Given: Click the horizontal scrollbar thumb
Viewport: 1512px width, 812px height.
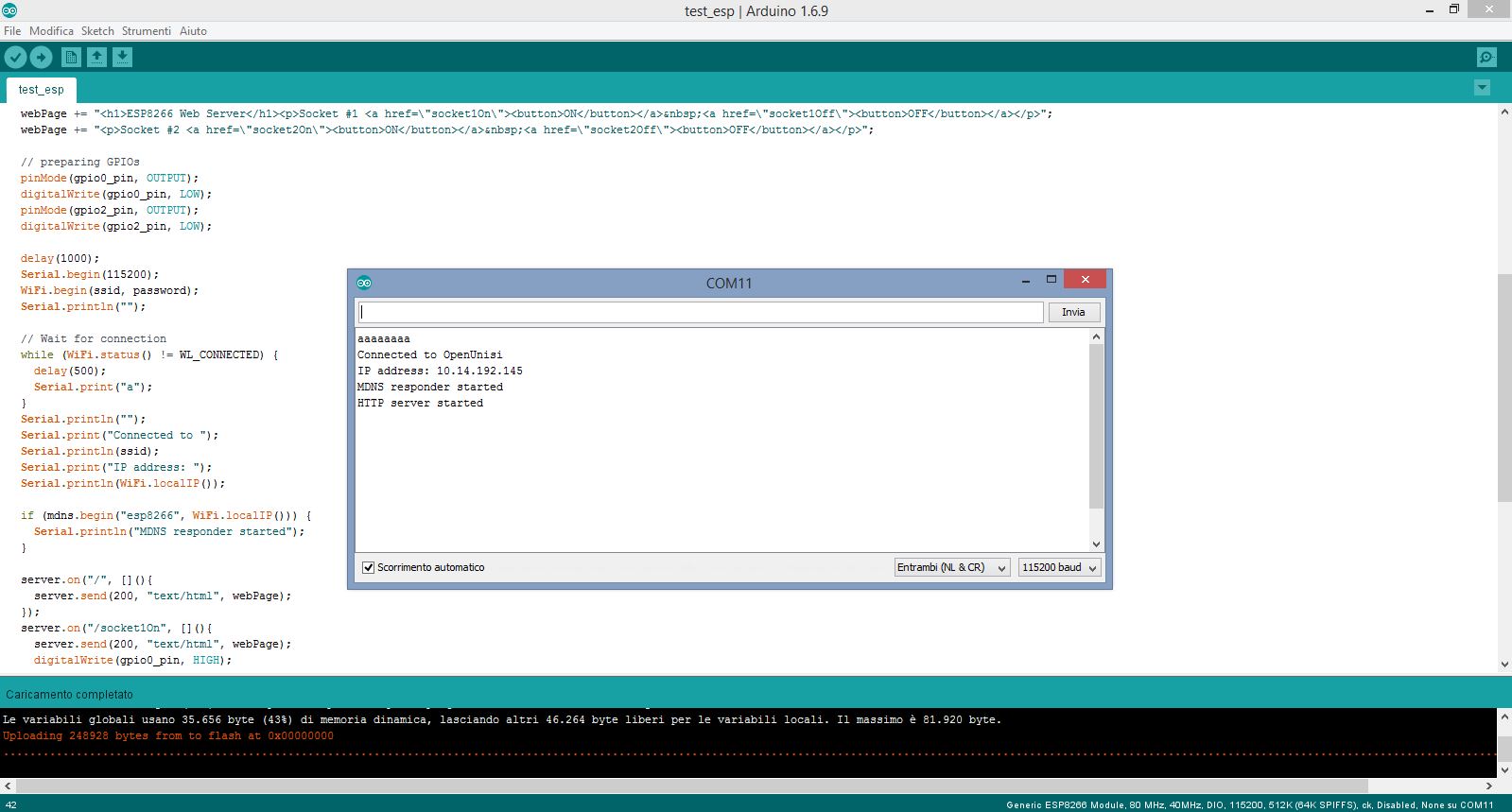Looking at the screenshot, I should 692,786.
